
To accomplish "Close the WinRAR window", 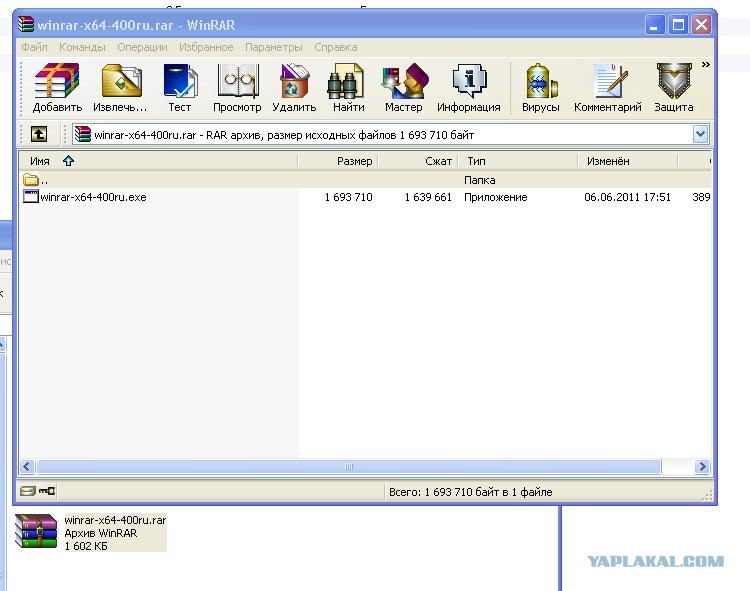I will pos(701,24).
